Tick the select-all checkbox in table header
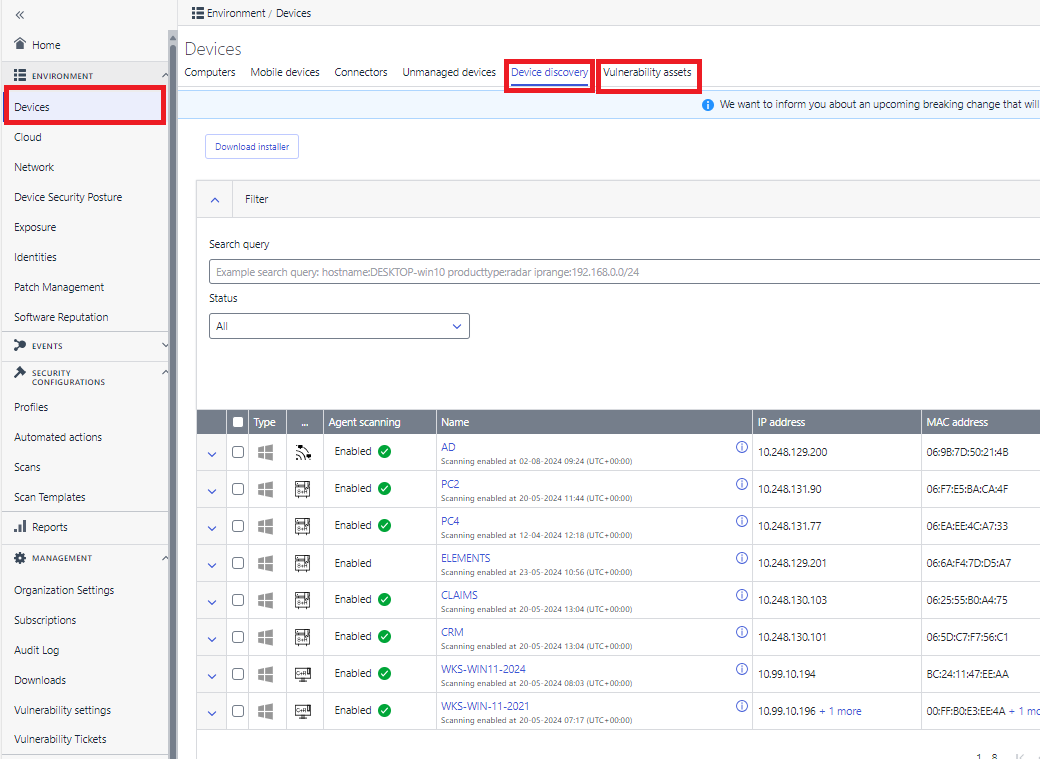The image size is (1040, 759). click(237, 422)
